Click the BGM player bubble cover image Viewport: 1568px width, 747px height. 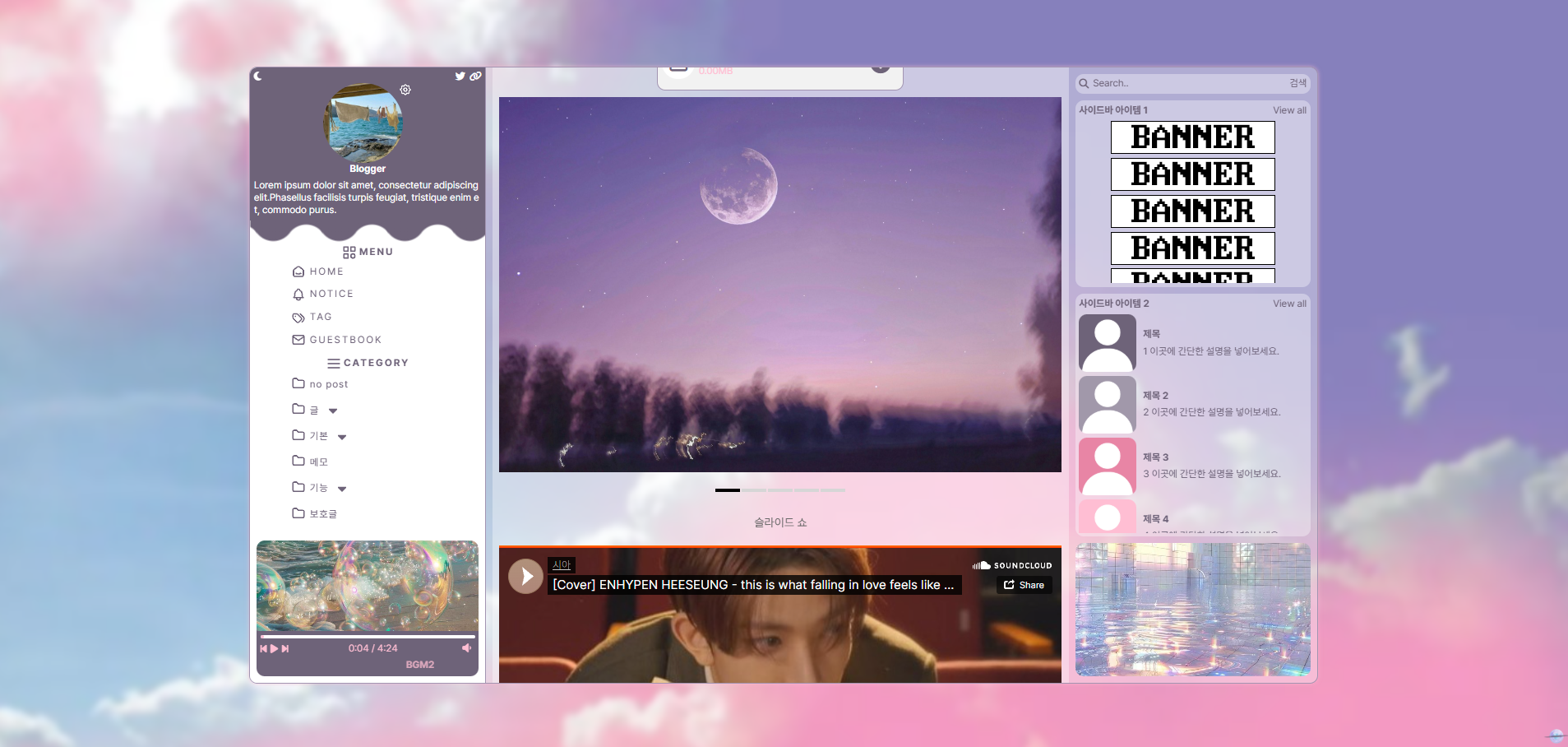pos(368,586)
